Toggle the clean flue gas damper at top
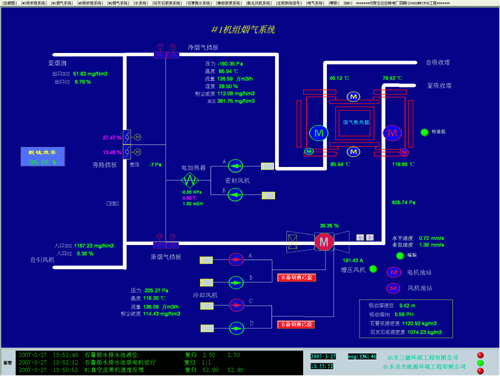 click(x=166, y=55)
